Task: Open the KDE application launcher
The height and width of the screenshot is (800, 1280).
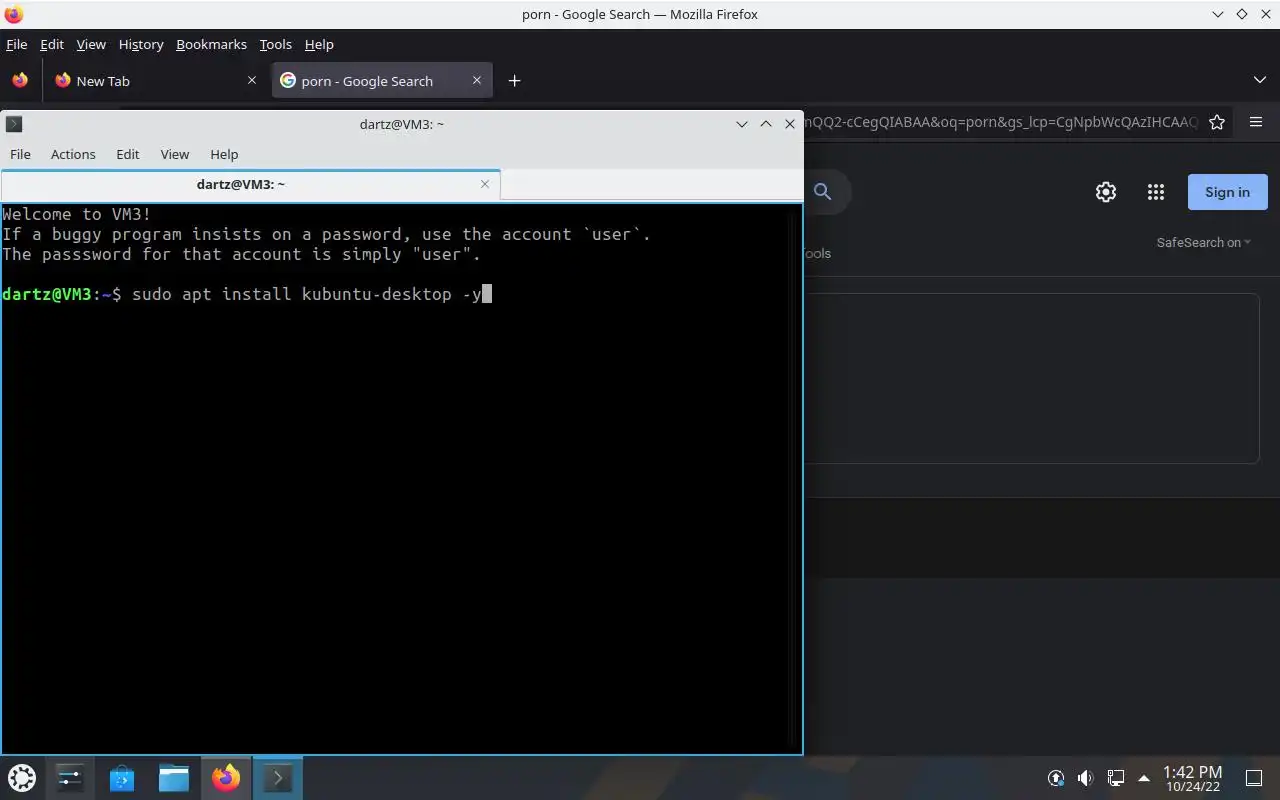Action: 21,777
